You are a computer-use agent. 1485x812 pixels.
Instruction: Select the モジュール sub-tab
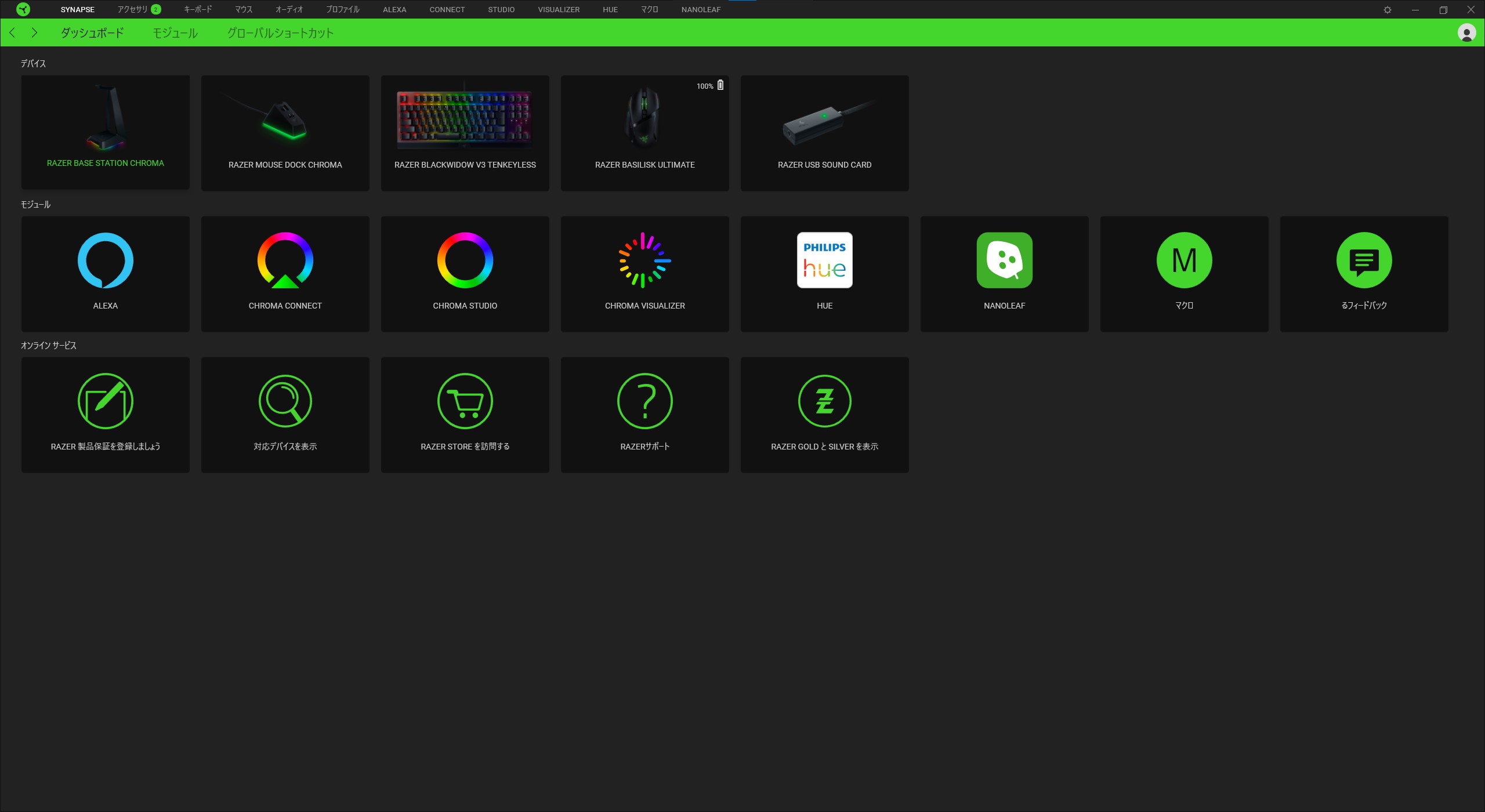pyautogui.click(x=175, y=33)
